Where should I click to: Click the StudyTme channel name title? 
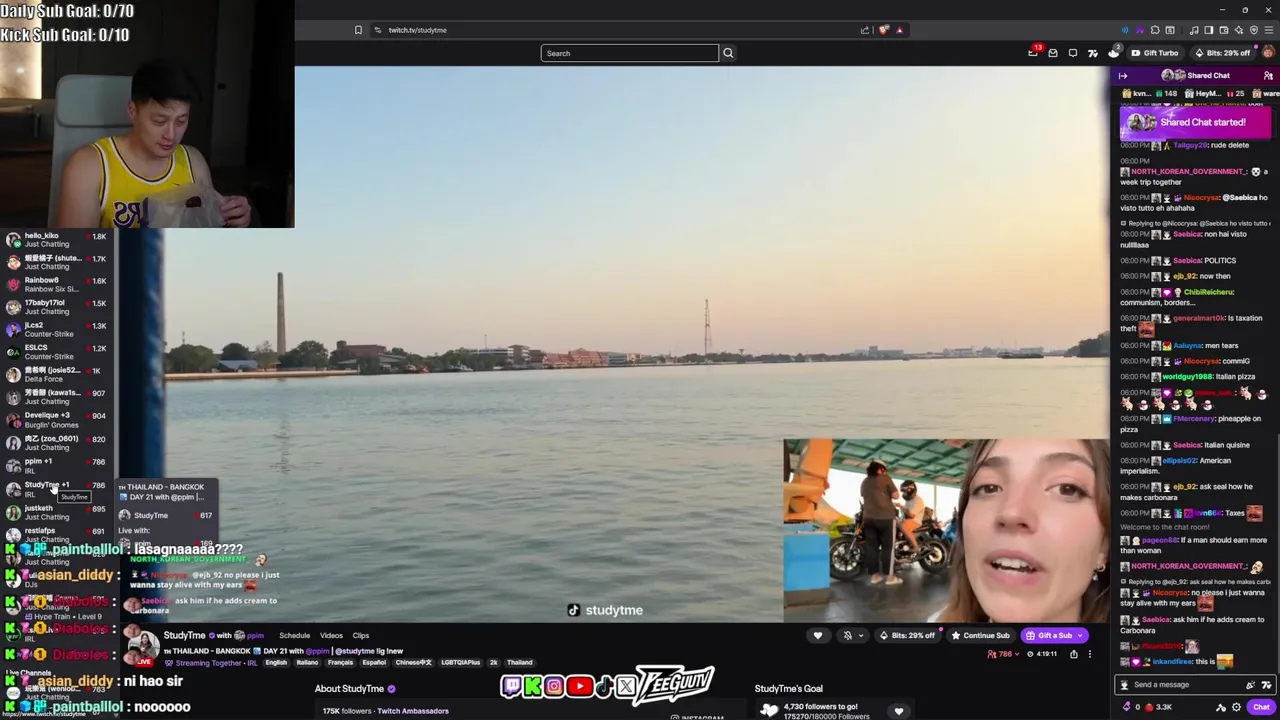coord(185,635)
